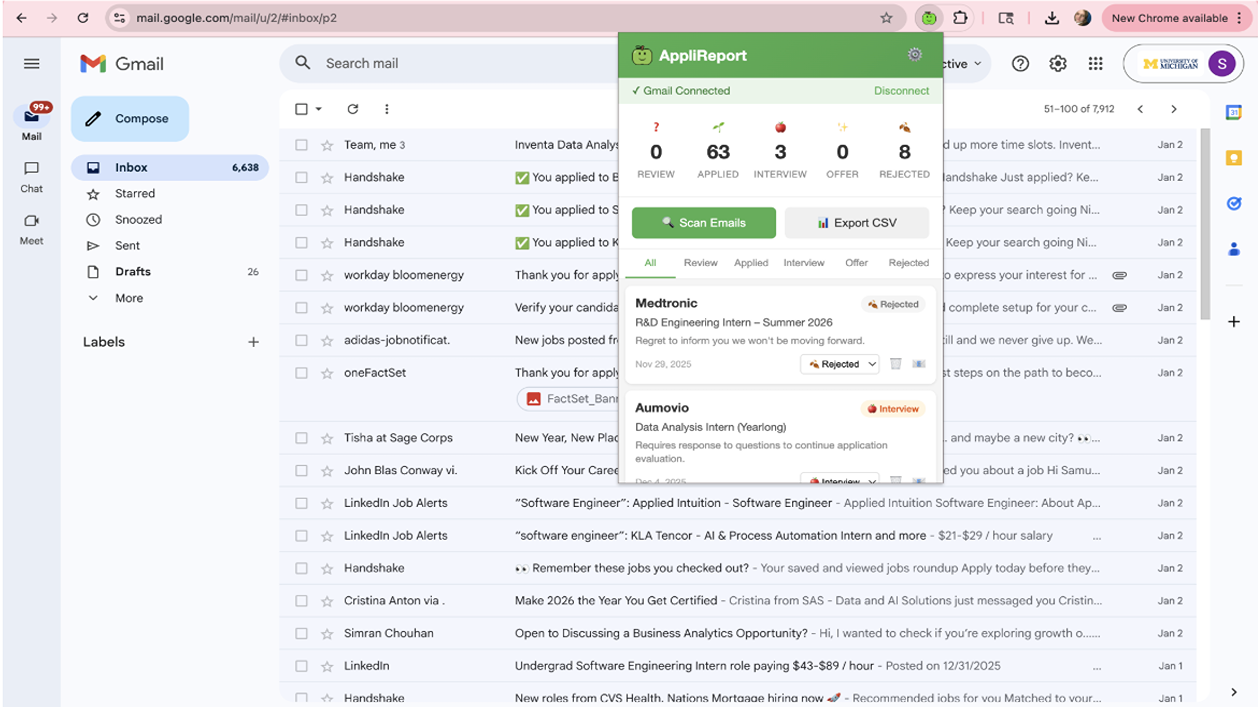The image size is (1259, 707).
Task: Check the select-all checkbox
Action: [x=301, y=109]
